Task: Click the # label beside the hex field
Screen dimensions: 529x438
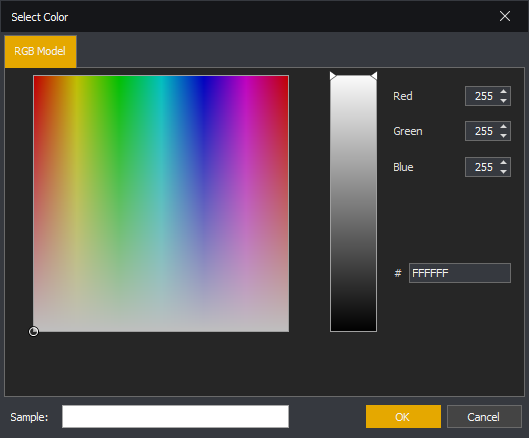Action: tap(398, 273)
